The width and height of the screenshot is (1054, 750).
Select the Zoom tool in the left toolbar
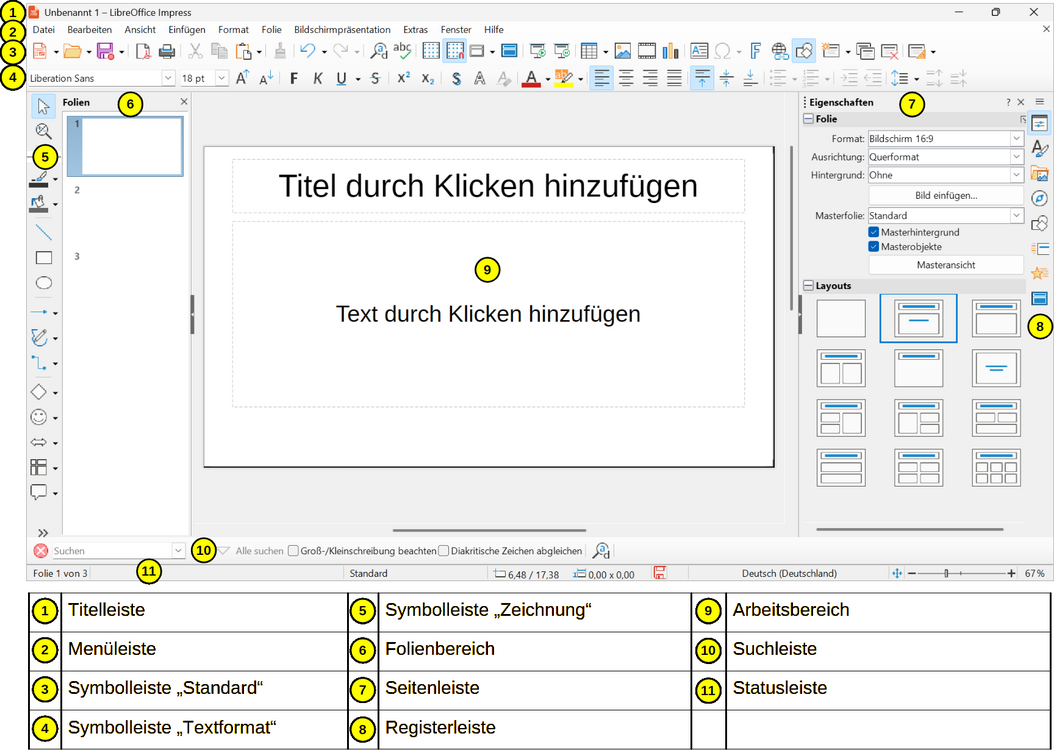tap(42, 131)
